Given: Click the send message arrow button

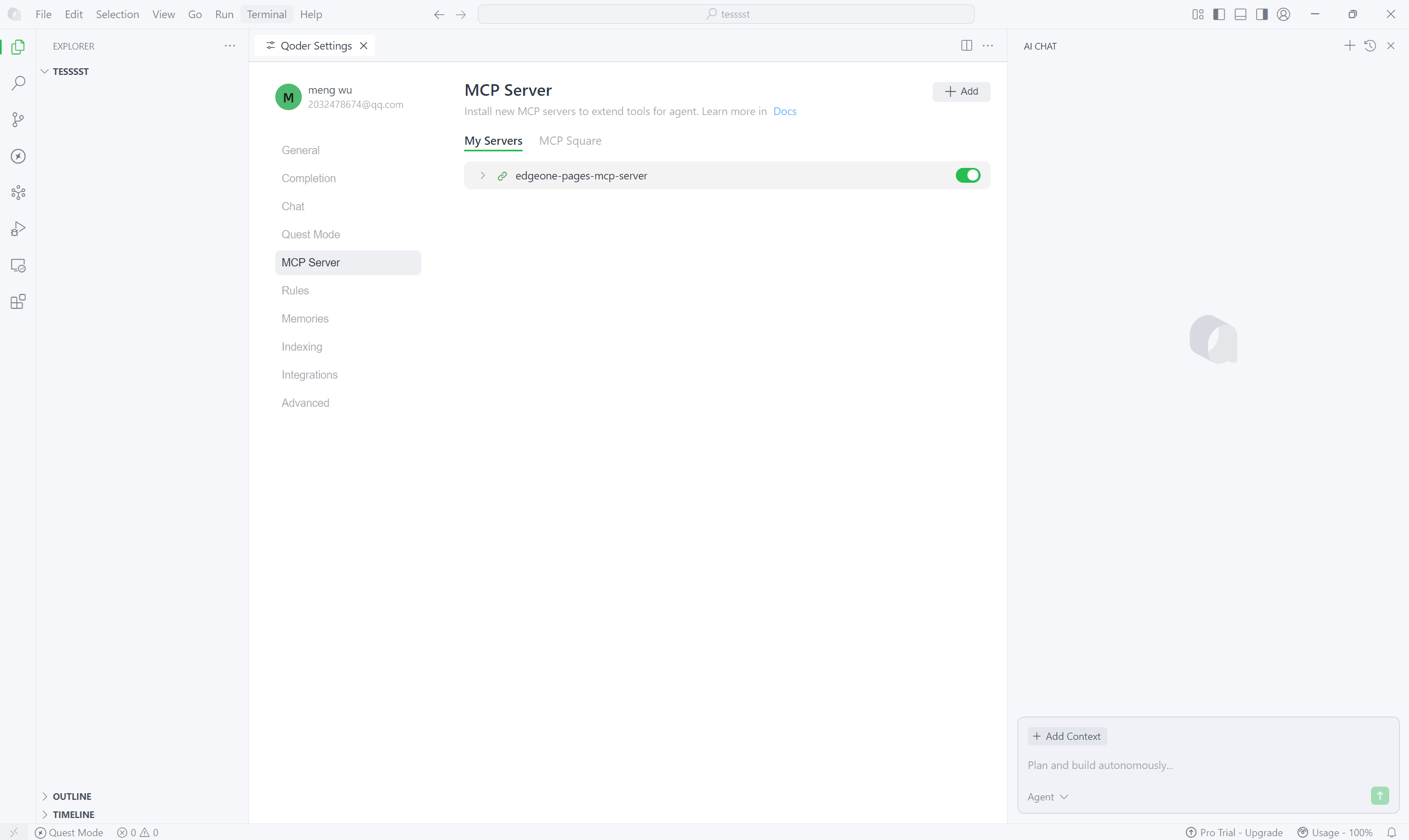Looking at the screenshot, I should point(1380,796).
